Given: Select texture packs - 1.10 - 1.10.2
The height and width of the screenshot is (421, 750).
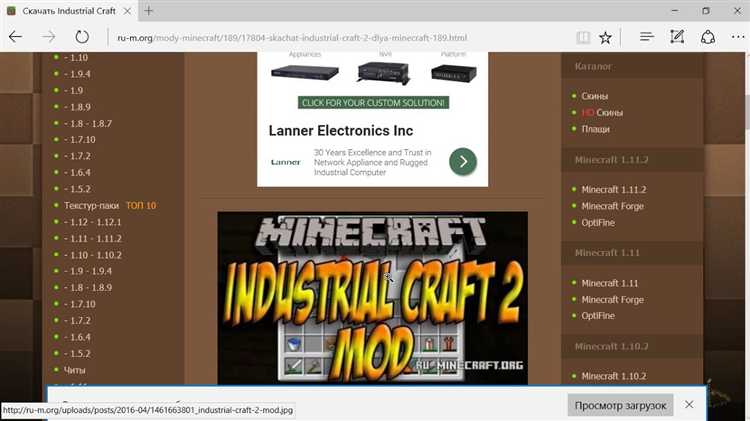Looking at the screenshot, I should 92,255.
